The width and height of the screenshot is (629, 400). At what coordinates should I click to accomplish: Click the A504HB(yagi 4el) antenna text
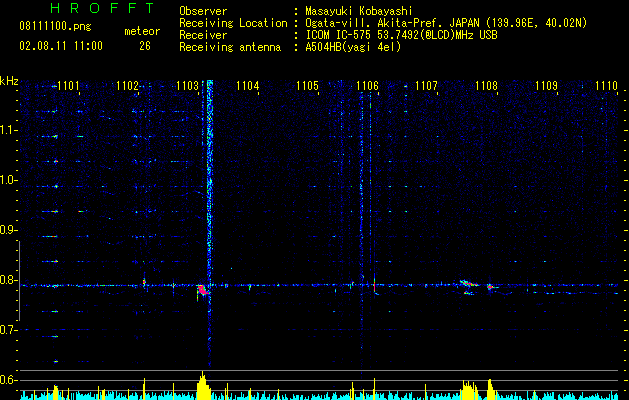pos(353,47)
